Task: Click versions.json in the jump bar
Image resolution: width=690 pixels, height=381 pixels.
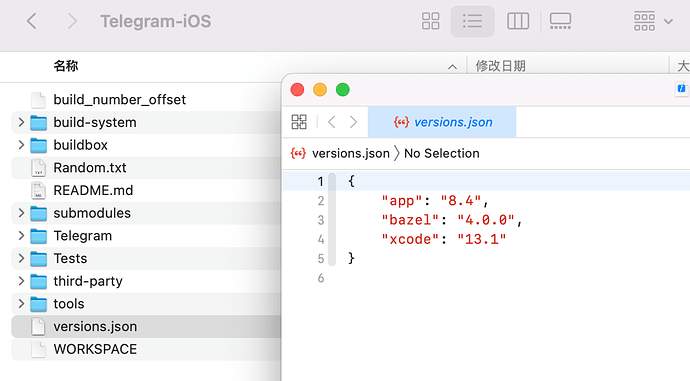Action: pos(351,153)
